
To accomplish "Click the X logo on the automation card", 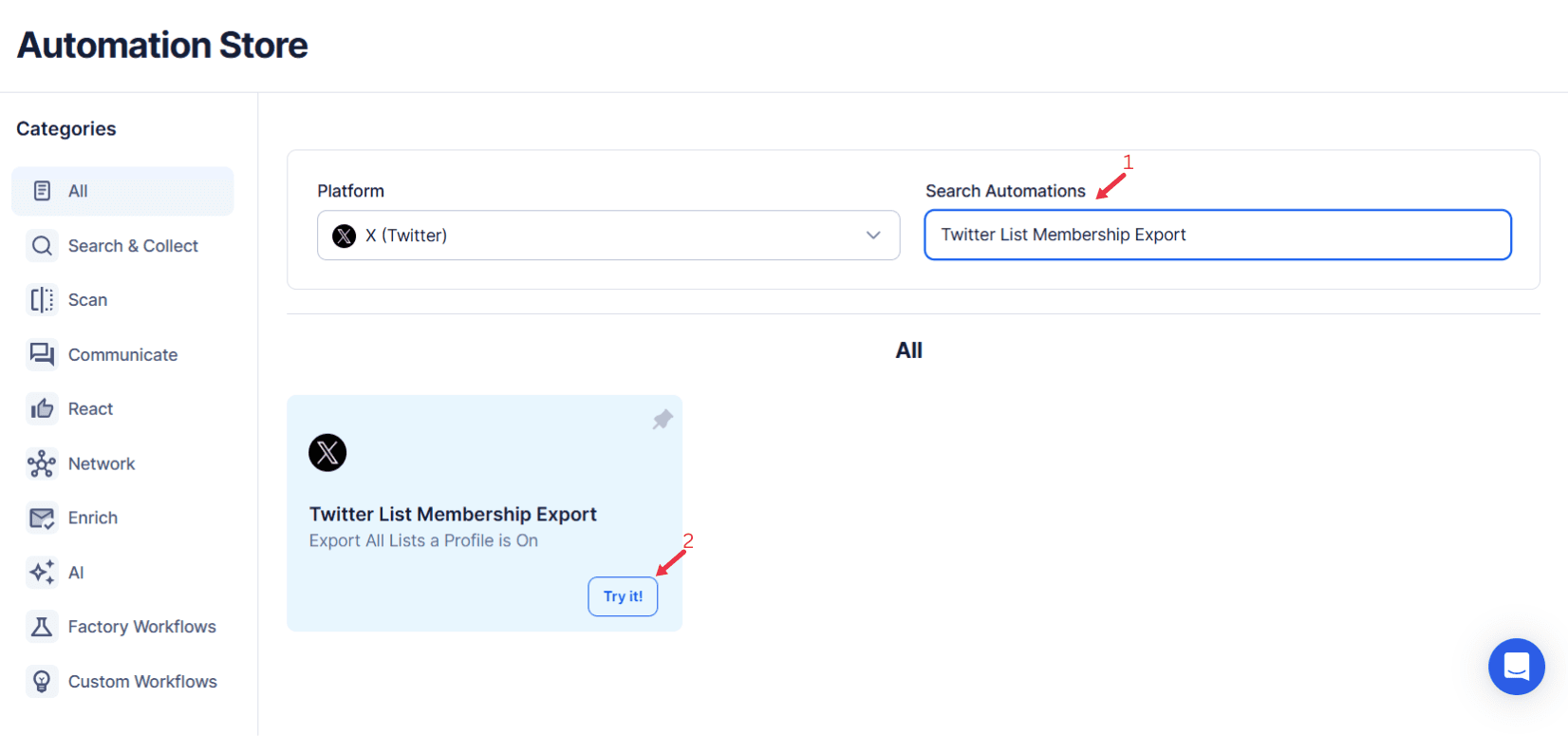I will [327, 452].
